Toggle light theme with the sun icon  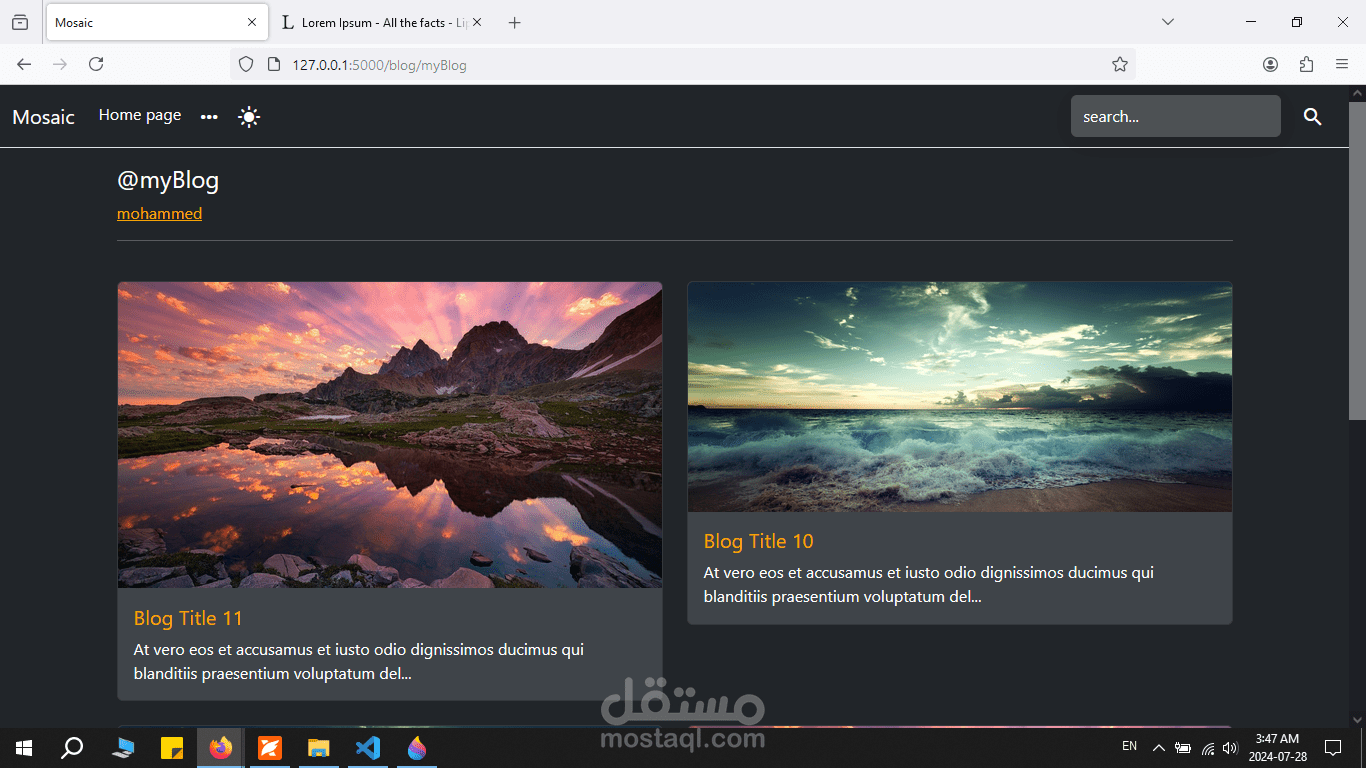[248, 116]
